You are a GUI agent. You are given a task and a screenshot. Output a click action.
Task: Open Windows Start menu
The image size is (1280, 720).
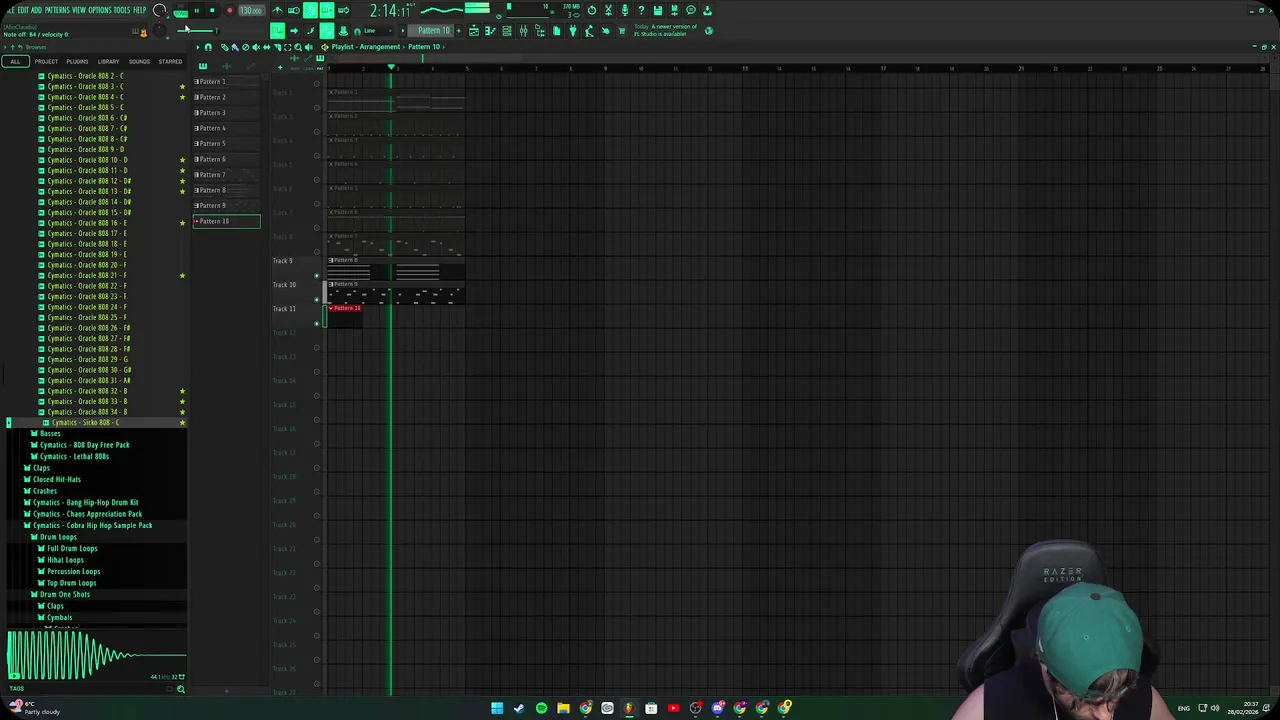point(497,708)
